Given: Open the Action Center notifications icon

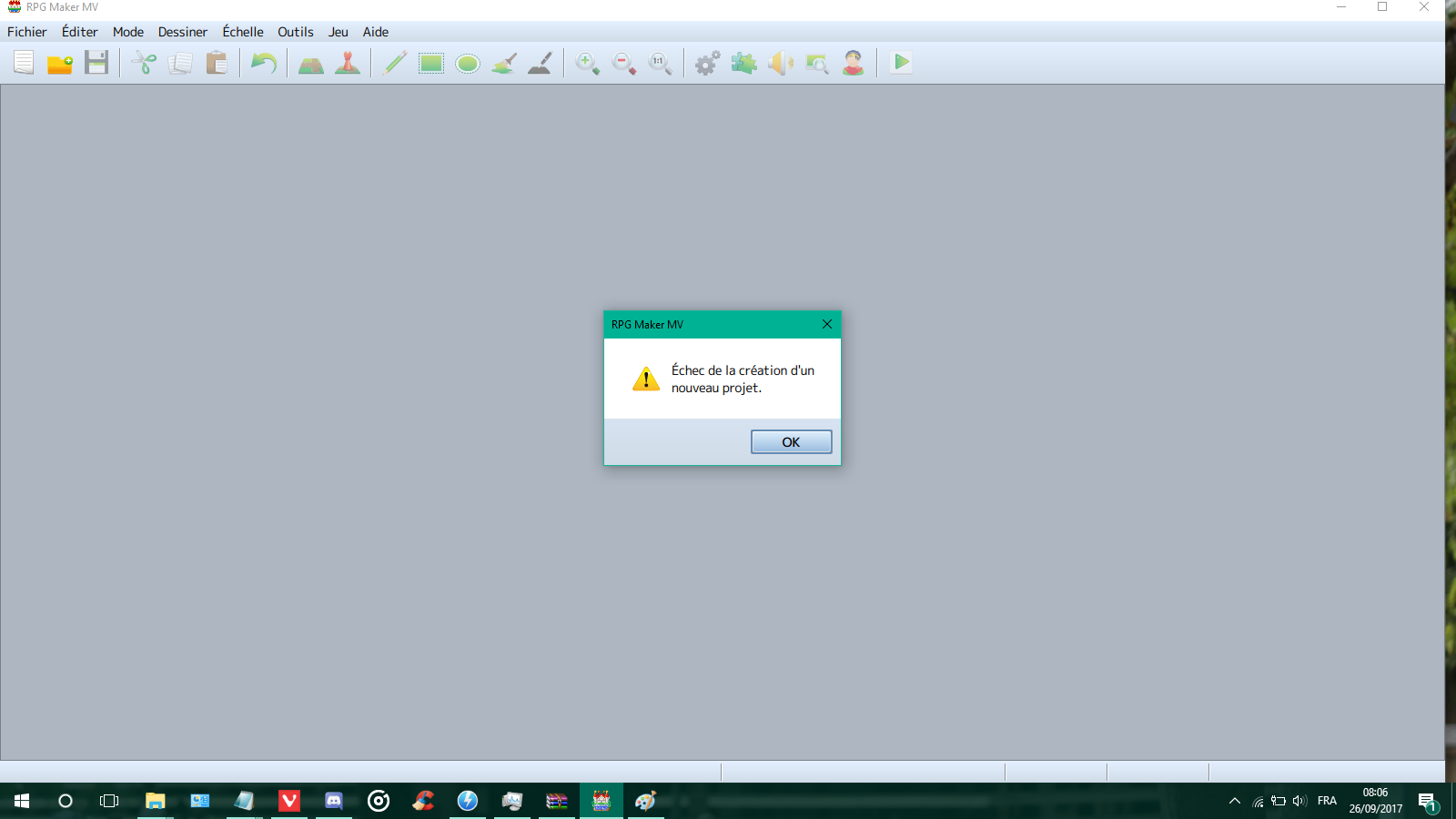Looking at the screenshot, I should point(1427,801).
